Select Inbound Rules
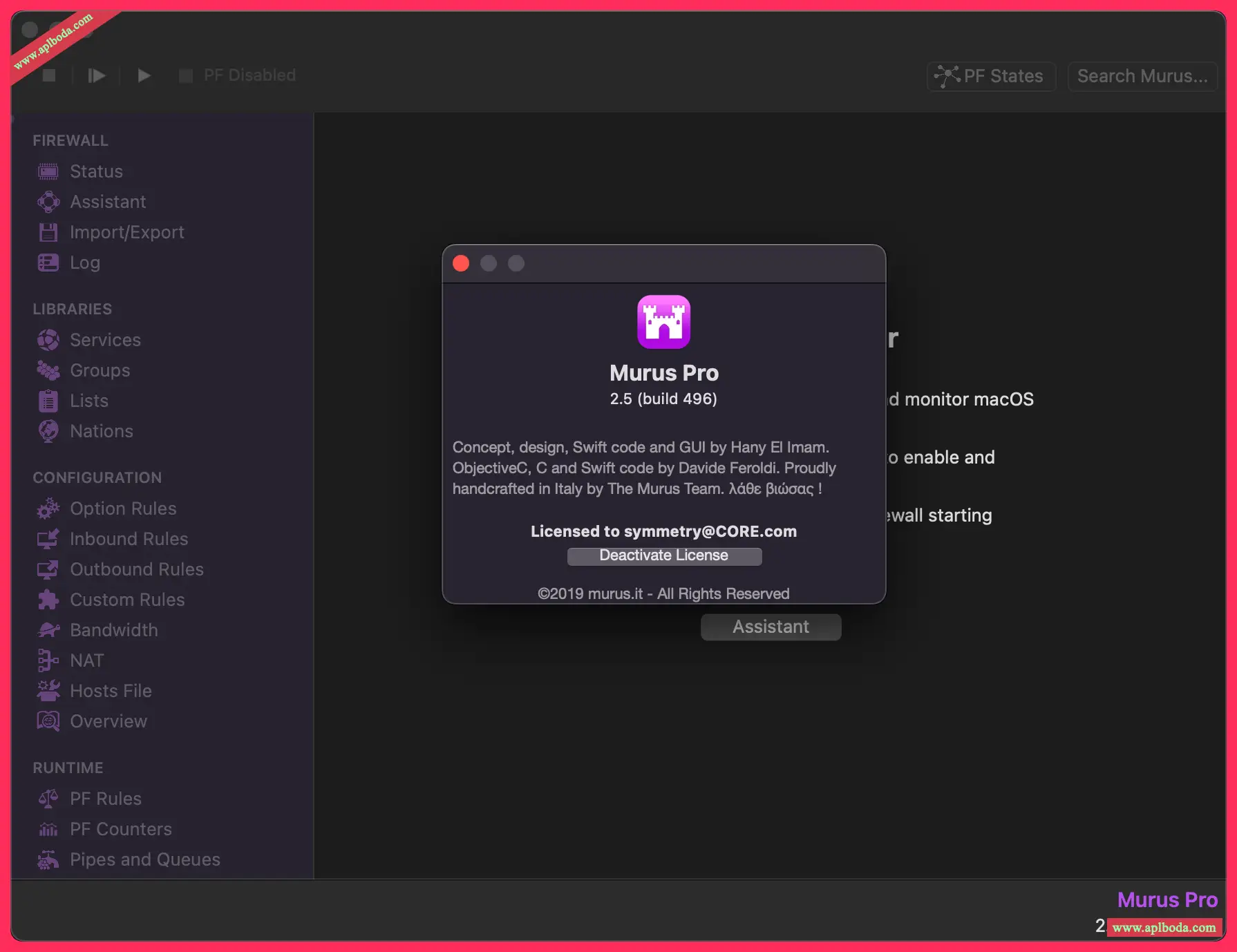The width and height of the screenshot is (1237, 952). [129, 539]
